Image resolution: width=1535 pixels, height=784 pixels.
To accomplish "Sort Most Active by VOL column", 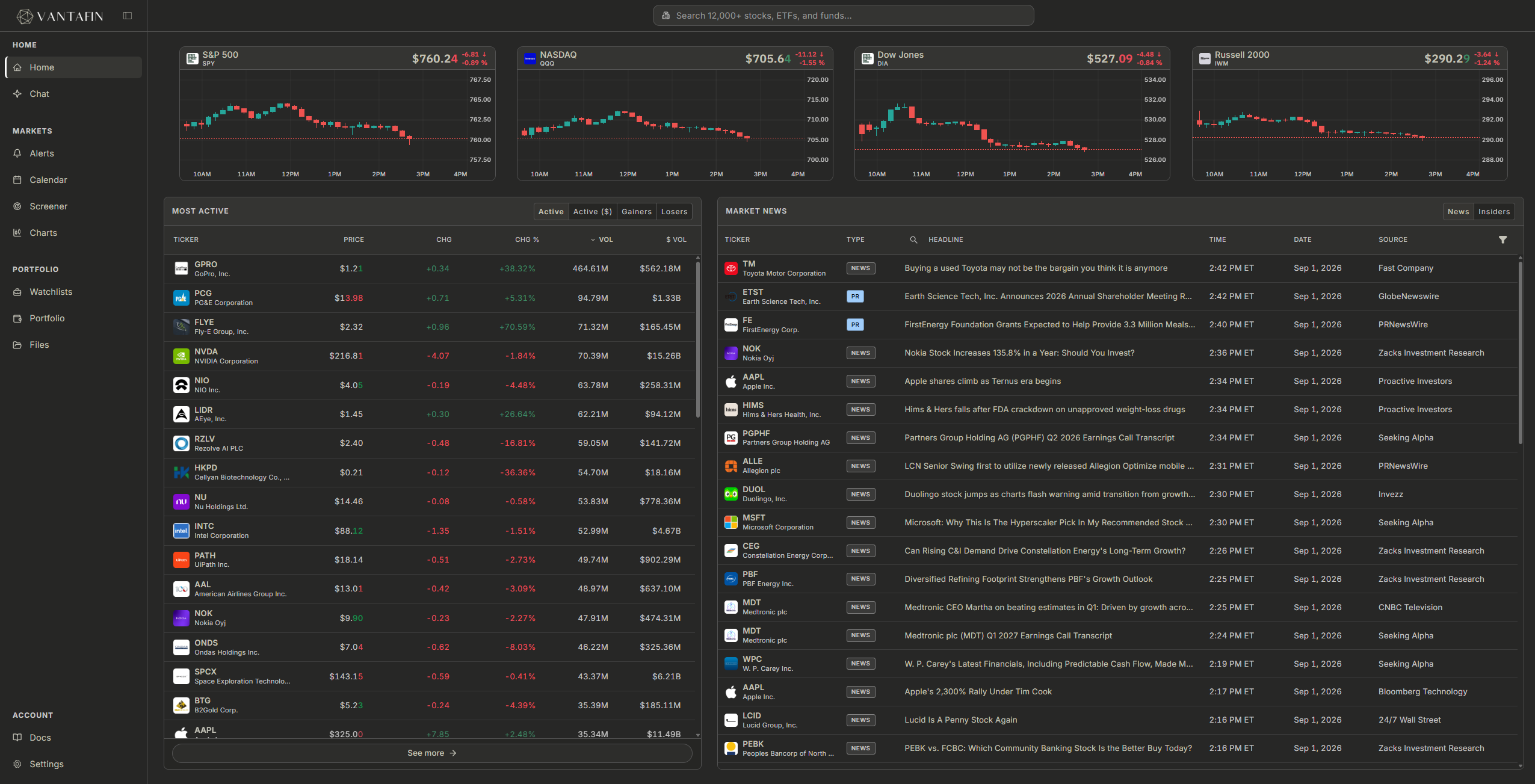I will click(601, 239).
